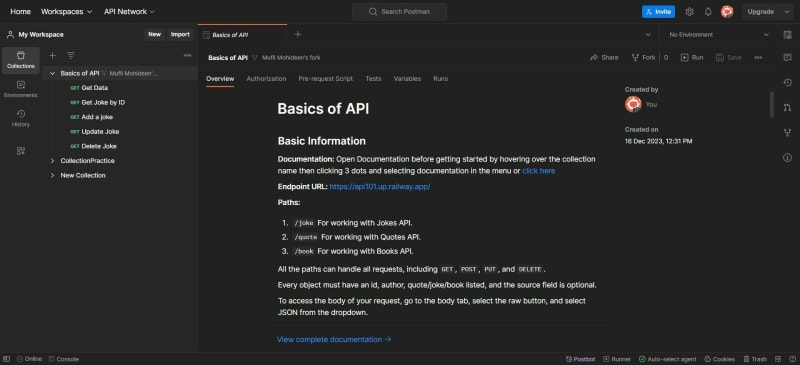800x365 pixels.
Task: Click the Save button
Action: 729,58
